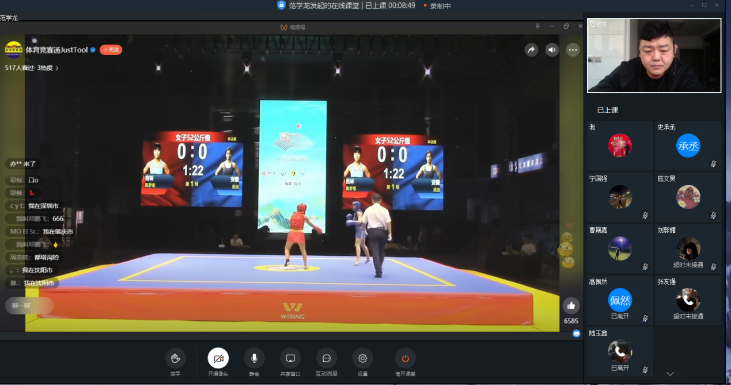731x385 pixels.
Task: Open the share window (共享窗口) icon
Action: click(290, 358)
